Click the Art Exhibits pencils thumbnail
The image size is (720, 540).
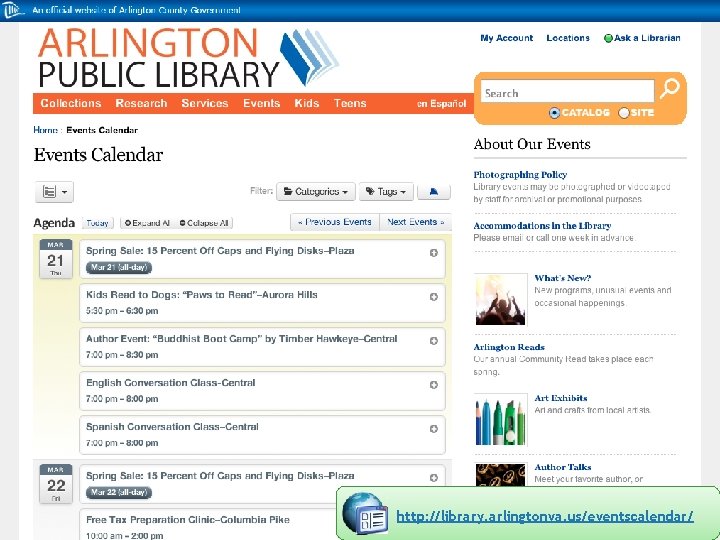coord(501,420)
